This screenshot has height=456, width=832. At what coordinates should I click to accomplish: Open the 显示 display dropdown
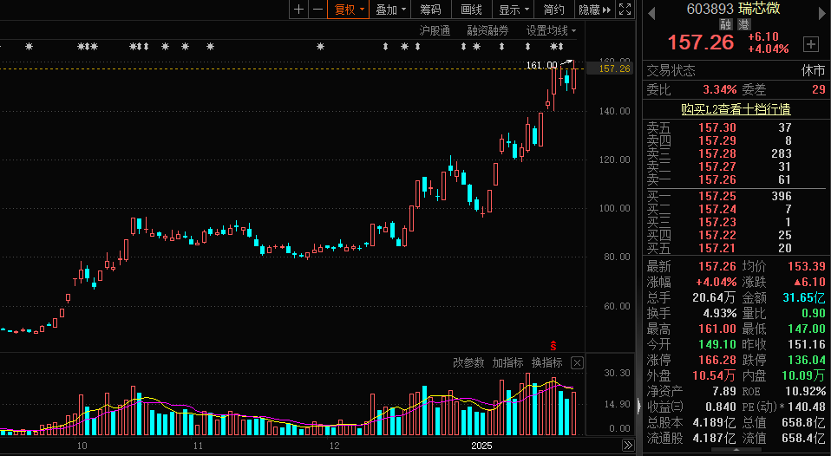click(x=513, y=10)
